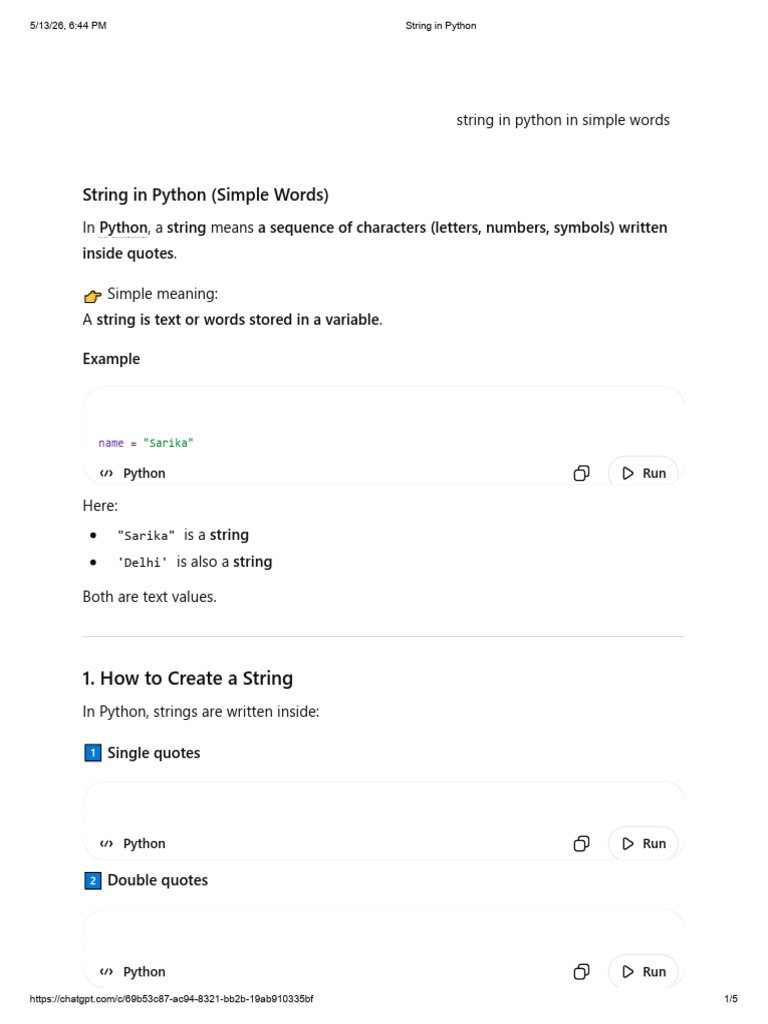Copy the name = "Sarika" code block

(581, 473)
